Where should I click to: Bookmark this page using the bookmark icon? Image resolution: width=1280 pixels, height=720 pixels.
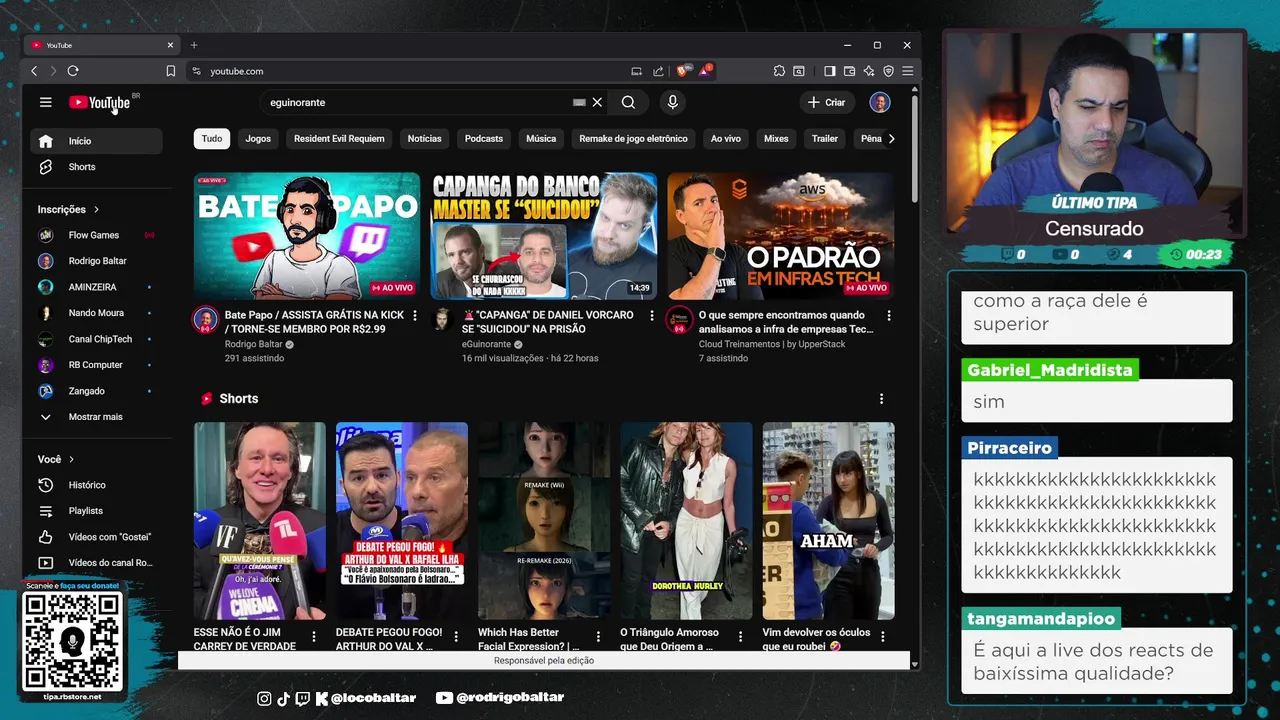click(x=171, y=71)
